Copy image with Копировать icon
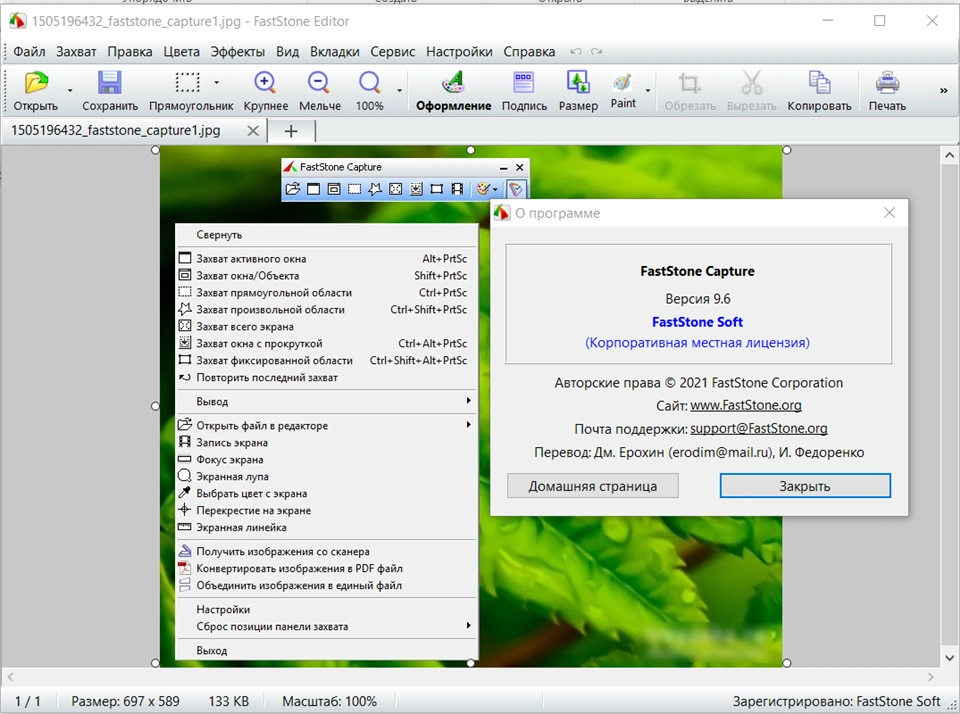Screen dimensions: 960x714 (819, 82)
